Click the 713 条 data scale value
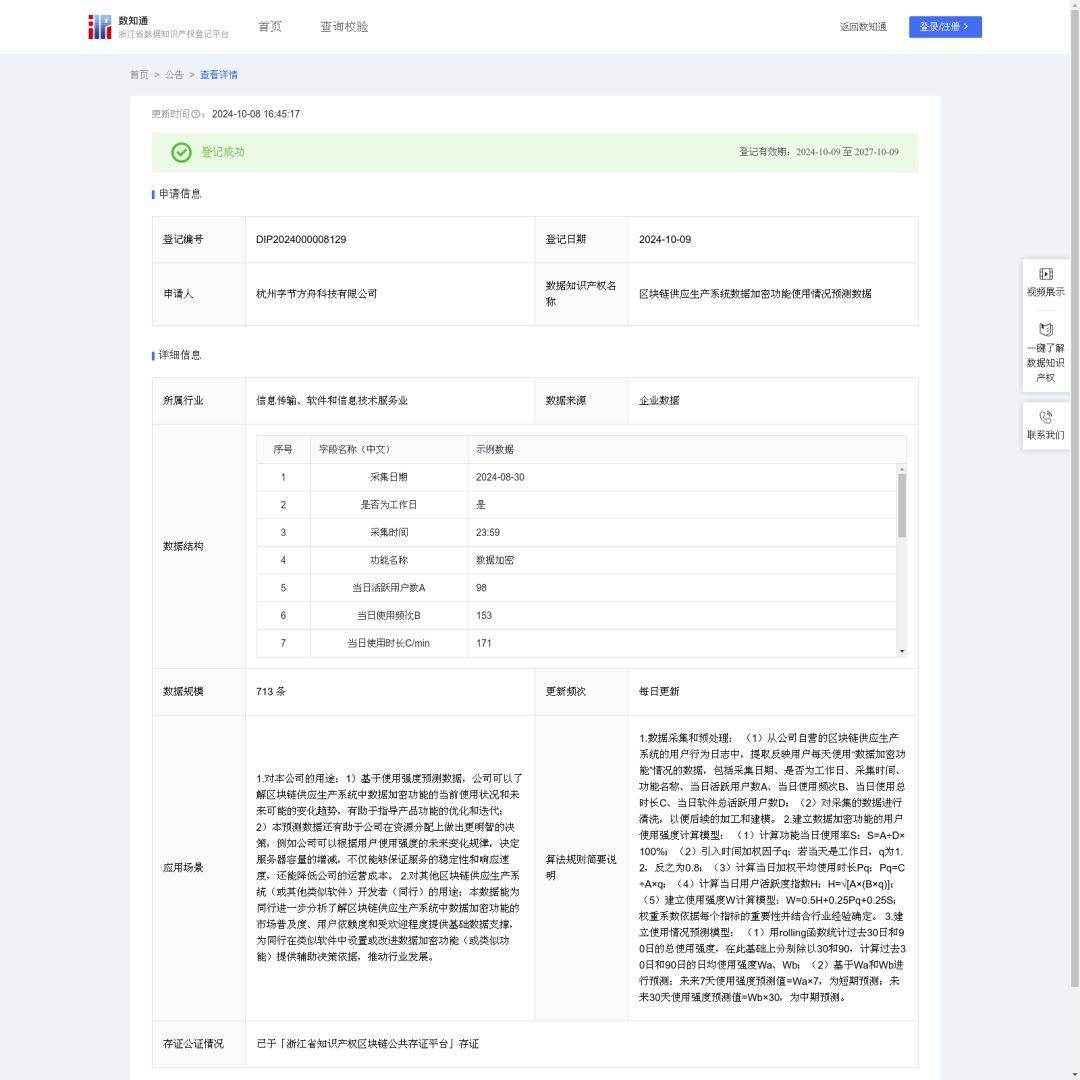 [271, 691]
